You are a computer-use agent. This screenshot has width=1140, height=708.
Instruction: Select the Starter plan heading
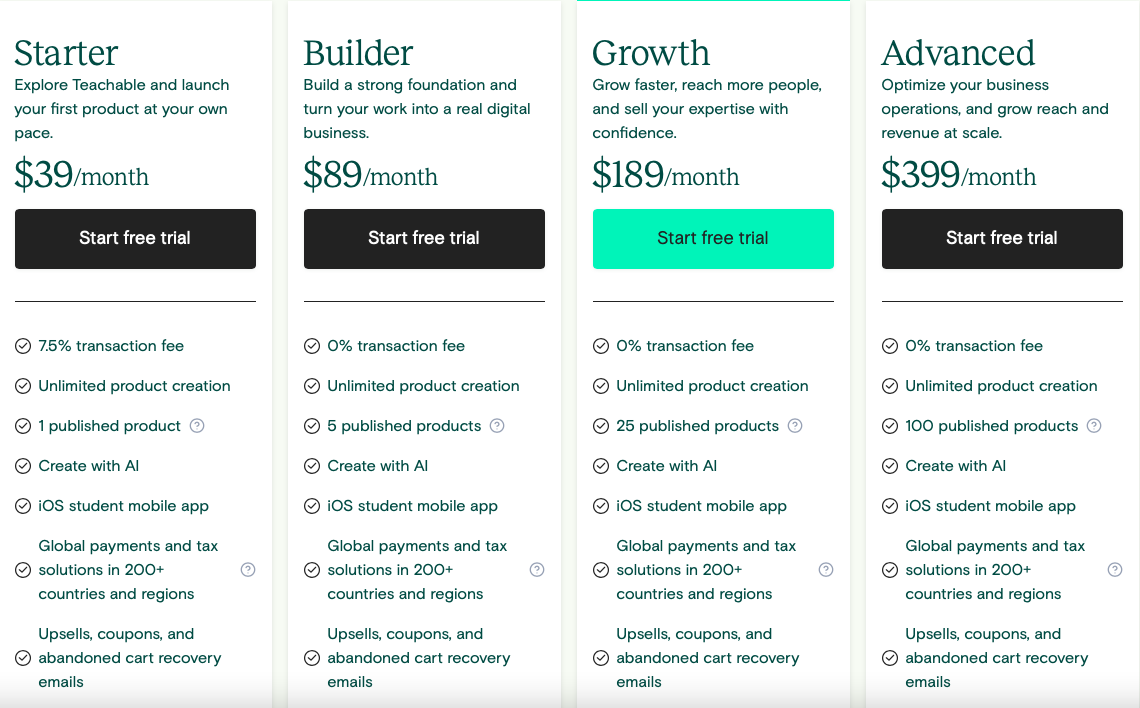coord(66,53)
